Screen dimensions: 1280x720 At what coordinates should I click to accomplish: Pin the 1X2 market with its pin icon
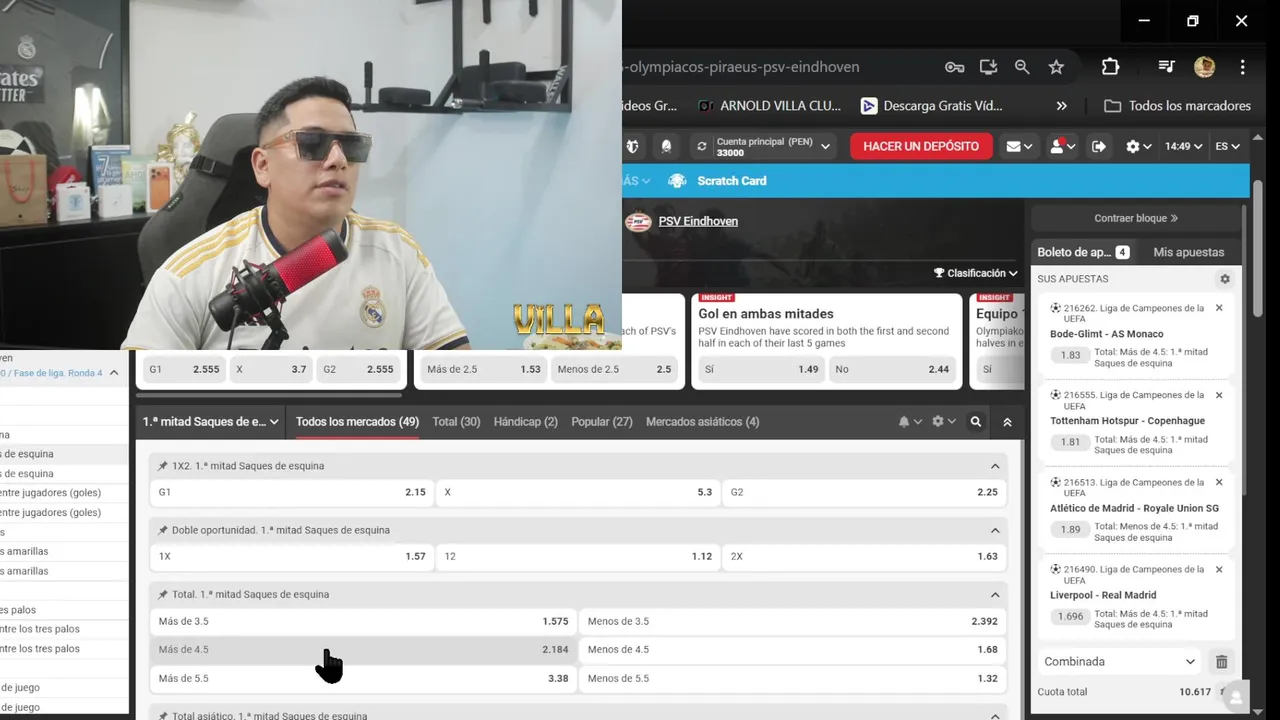coord(163,466)
